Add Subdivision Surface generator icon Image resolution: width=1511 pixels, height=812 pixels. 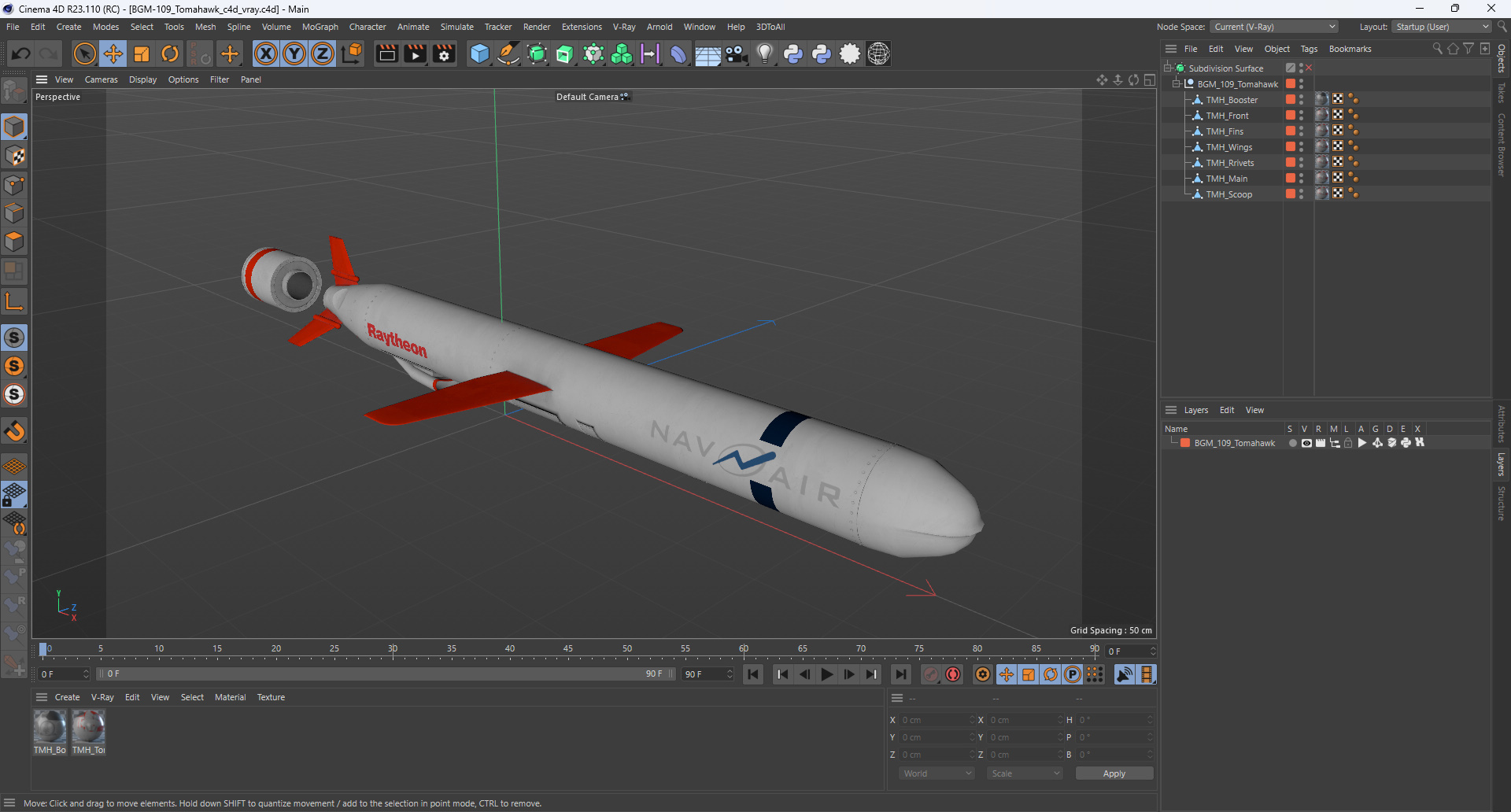click(537, 54)
